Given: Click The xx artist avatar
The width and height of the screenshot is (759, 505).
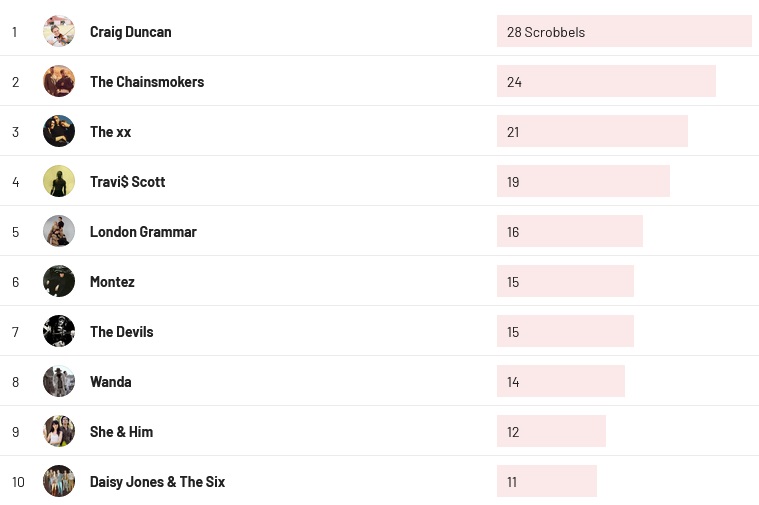Looking at the screenshot, I should 59,131.
